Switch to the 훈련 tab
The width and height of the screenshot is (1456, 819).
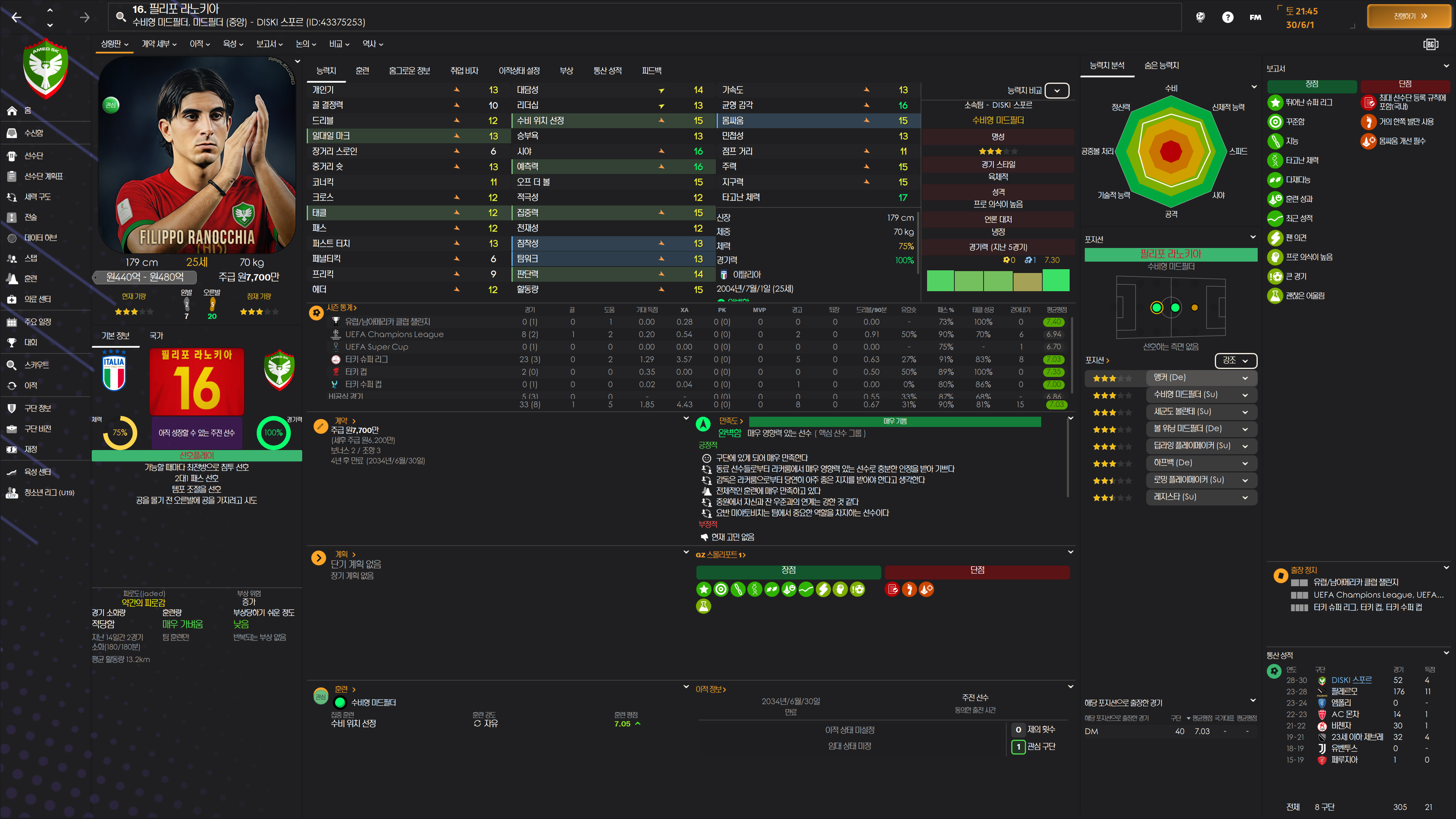coord(362,71)
